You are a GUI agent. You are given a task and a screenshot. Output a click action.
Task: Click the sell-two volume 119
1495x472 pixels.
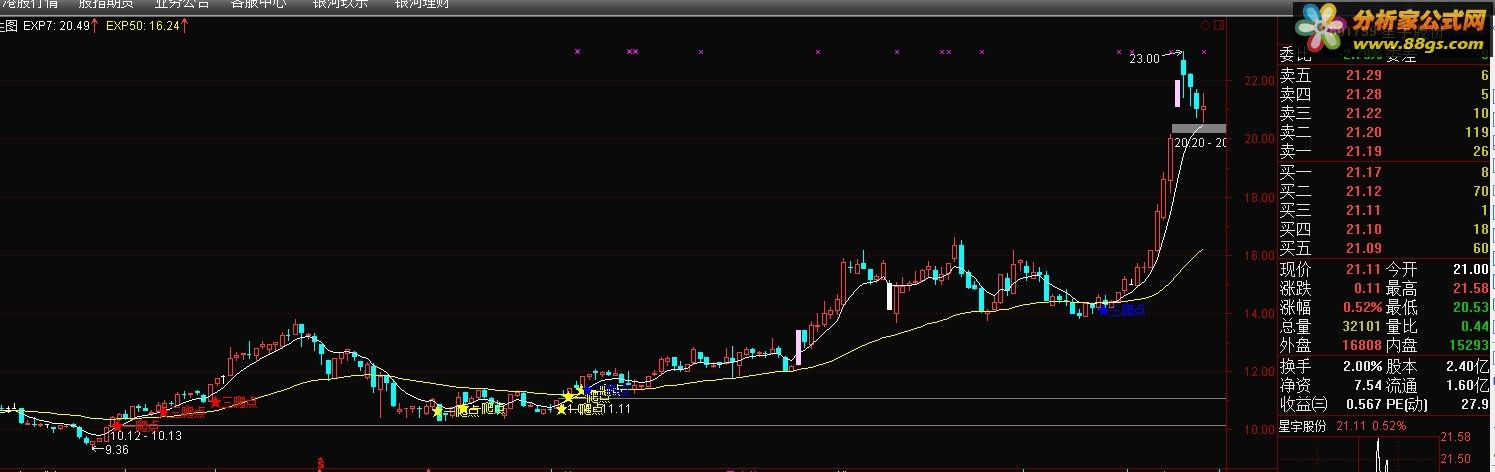click(1476, 132)
